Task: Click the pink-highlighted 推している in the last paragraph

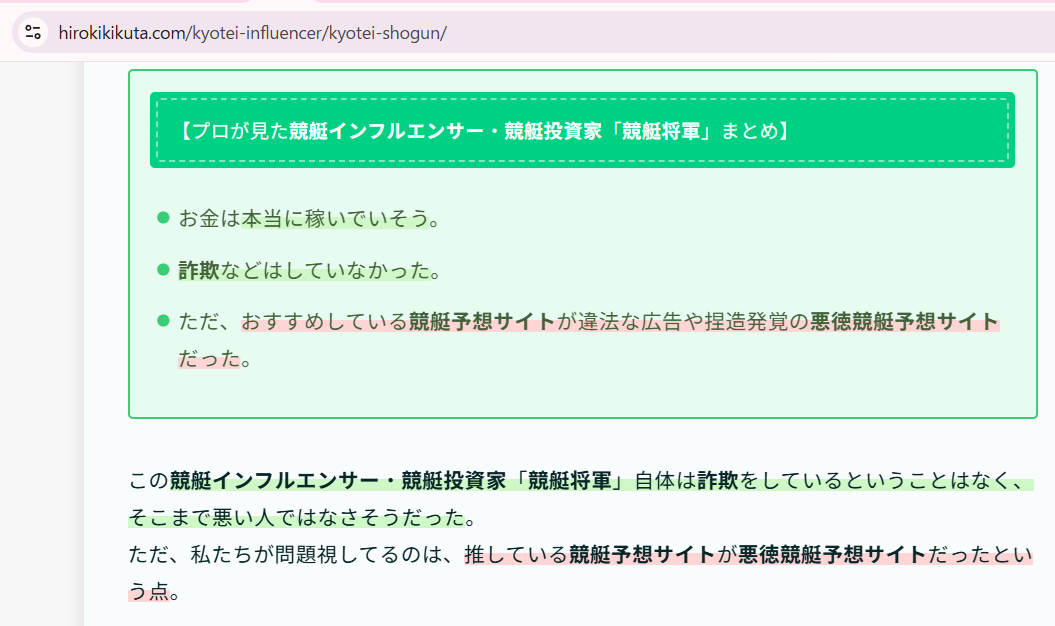Action: click(x=515, y=555)
